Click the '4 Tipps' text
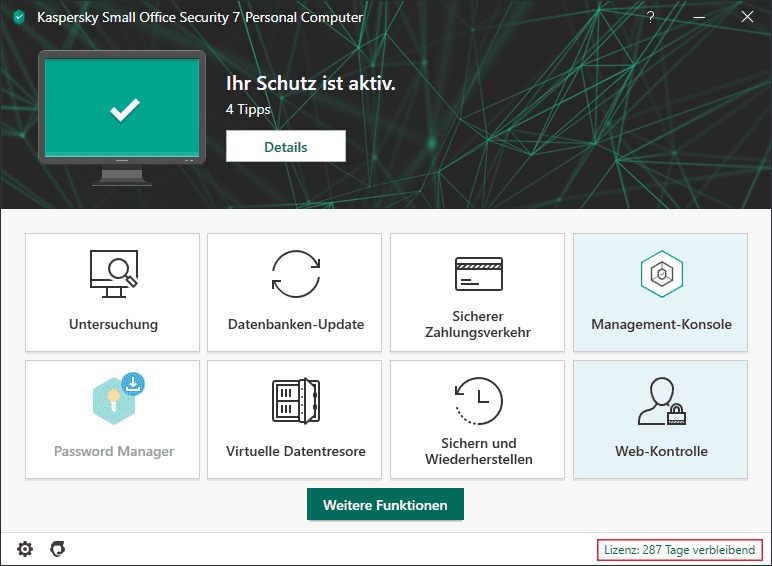Screen dimensions: 772x566 click(x=248, y=109)
